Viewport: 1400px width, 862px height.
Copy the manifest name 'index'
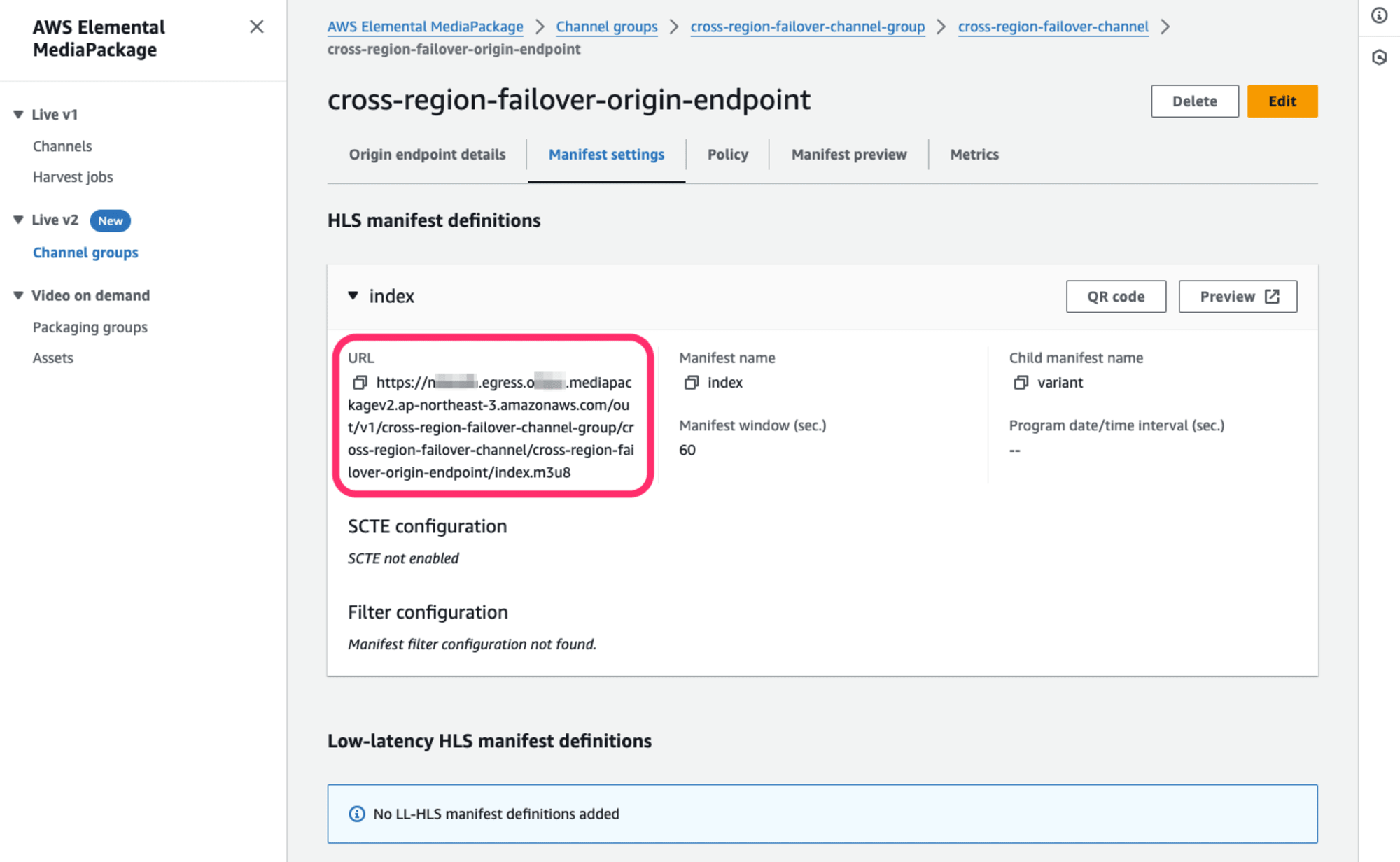click(x=692, y=382)
